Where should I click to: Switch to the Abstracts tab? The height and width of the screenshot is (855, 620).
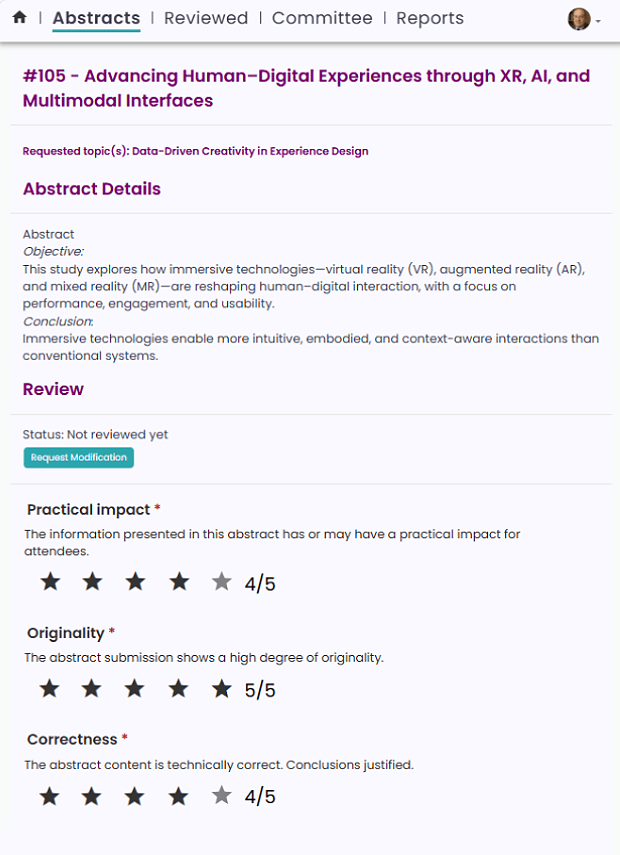[x=96, y=18]
